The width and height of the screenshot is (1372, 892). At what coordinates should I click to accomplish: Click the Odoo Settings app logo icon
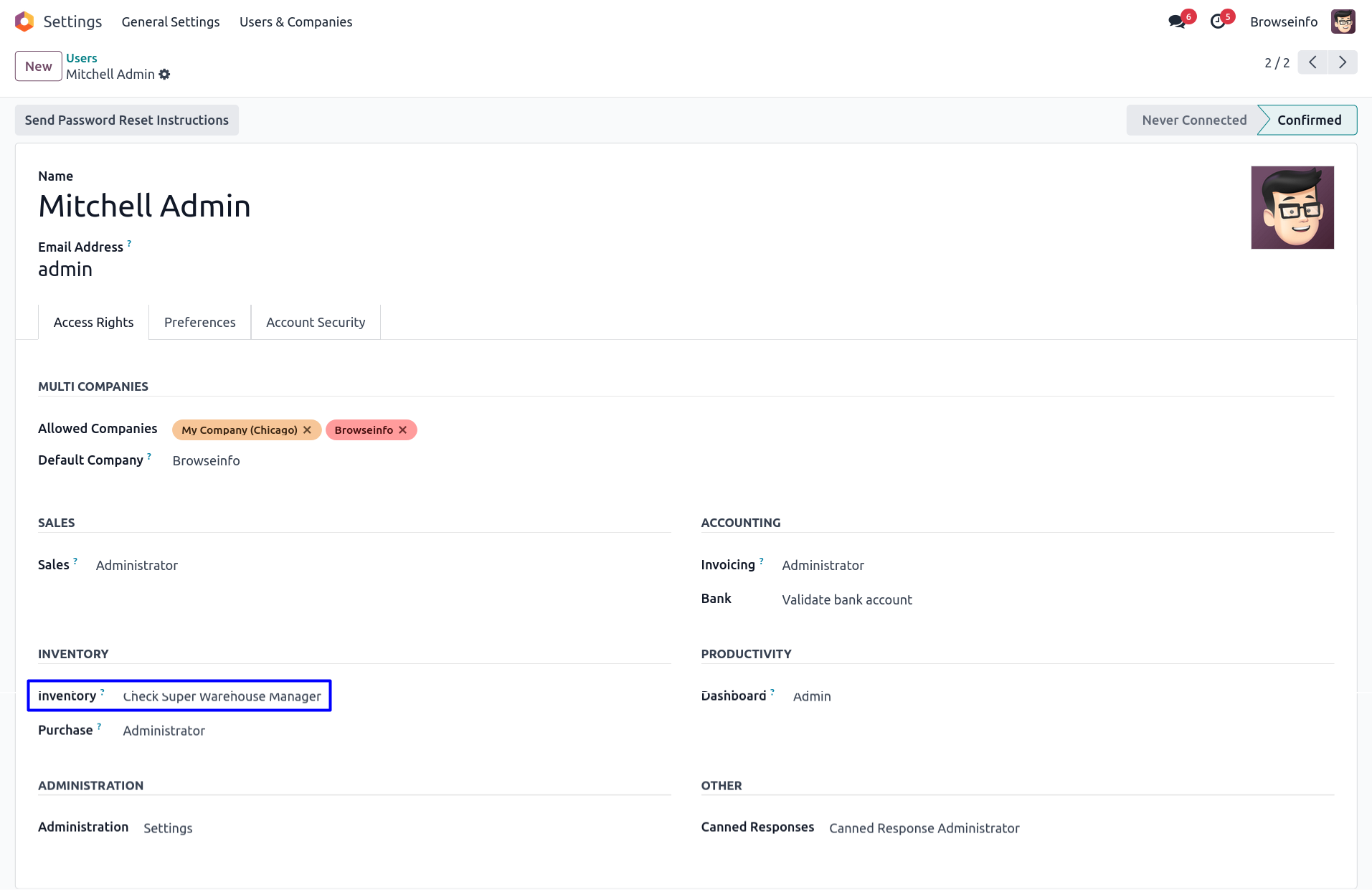tap(24, 22)
